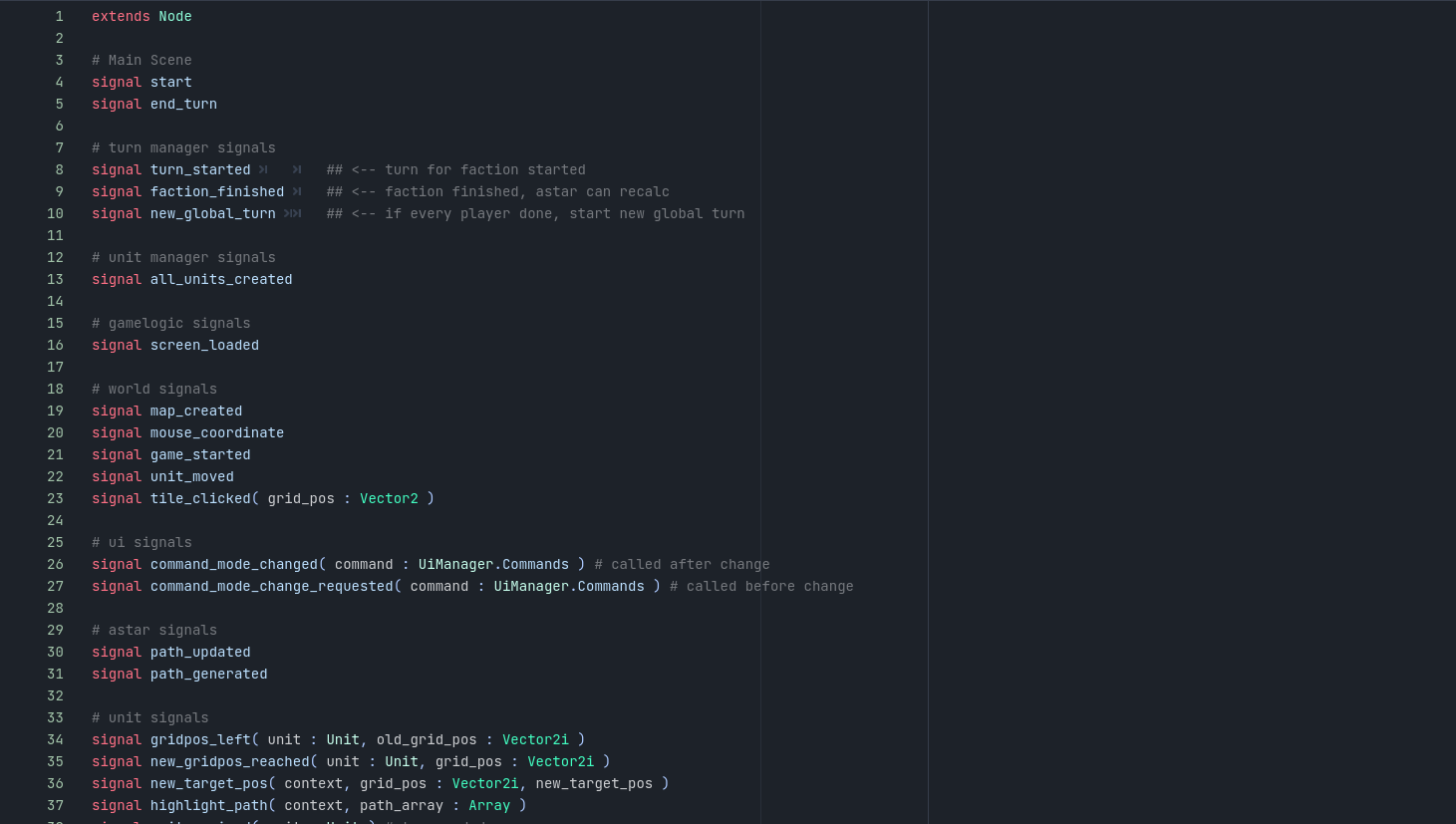Click comment "faction finished, astar can recalc"
This screenshot has height=824, width=1456.
[527, 191]
